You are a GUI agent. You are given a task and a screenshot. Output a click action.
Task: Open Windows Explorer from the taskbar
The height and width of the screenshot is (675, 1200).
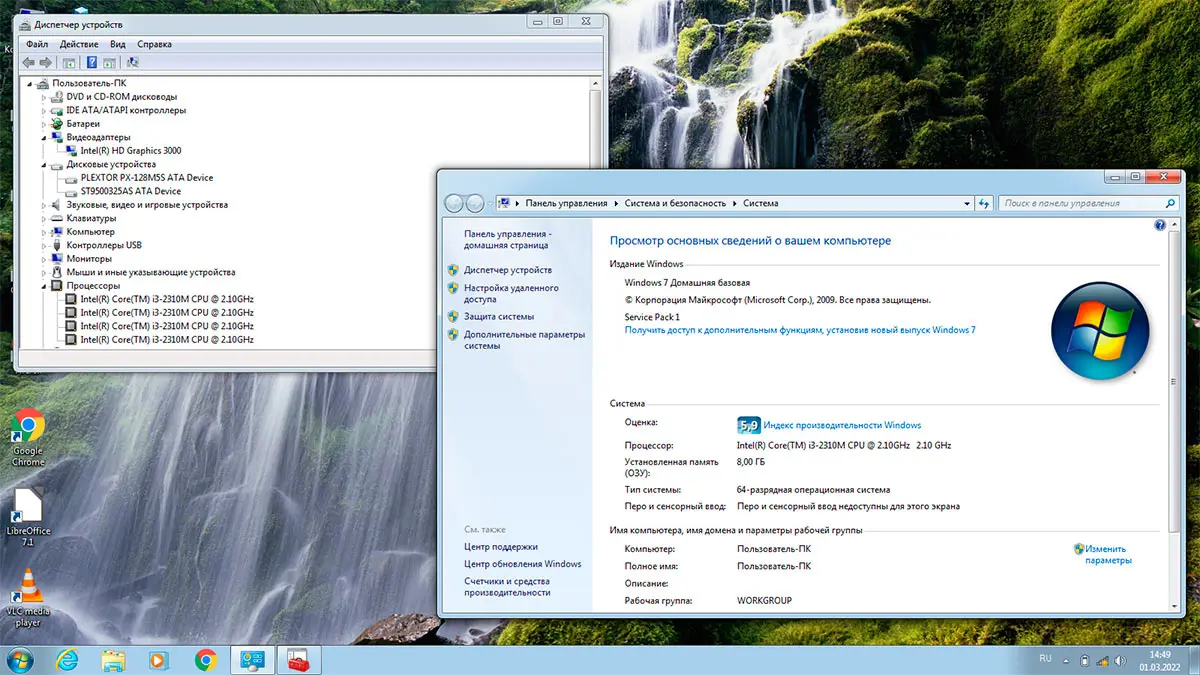tap(114, 660)
